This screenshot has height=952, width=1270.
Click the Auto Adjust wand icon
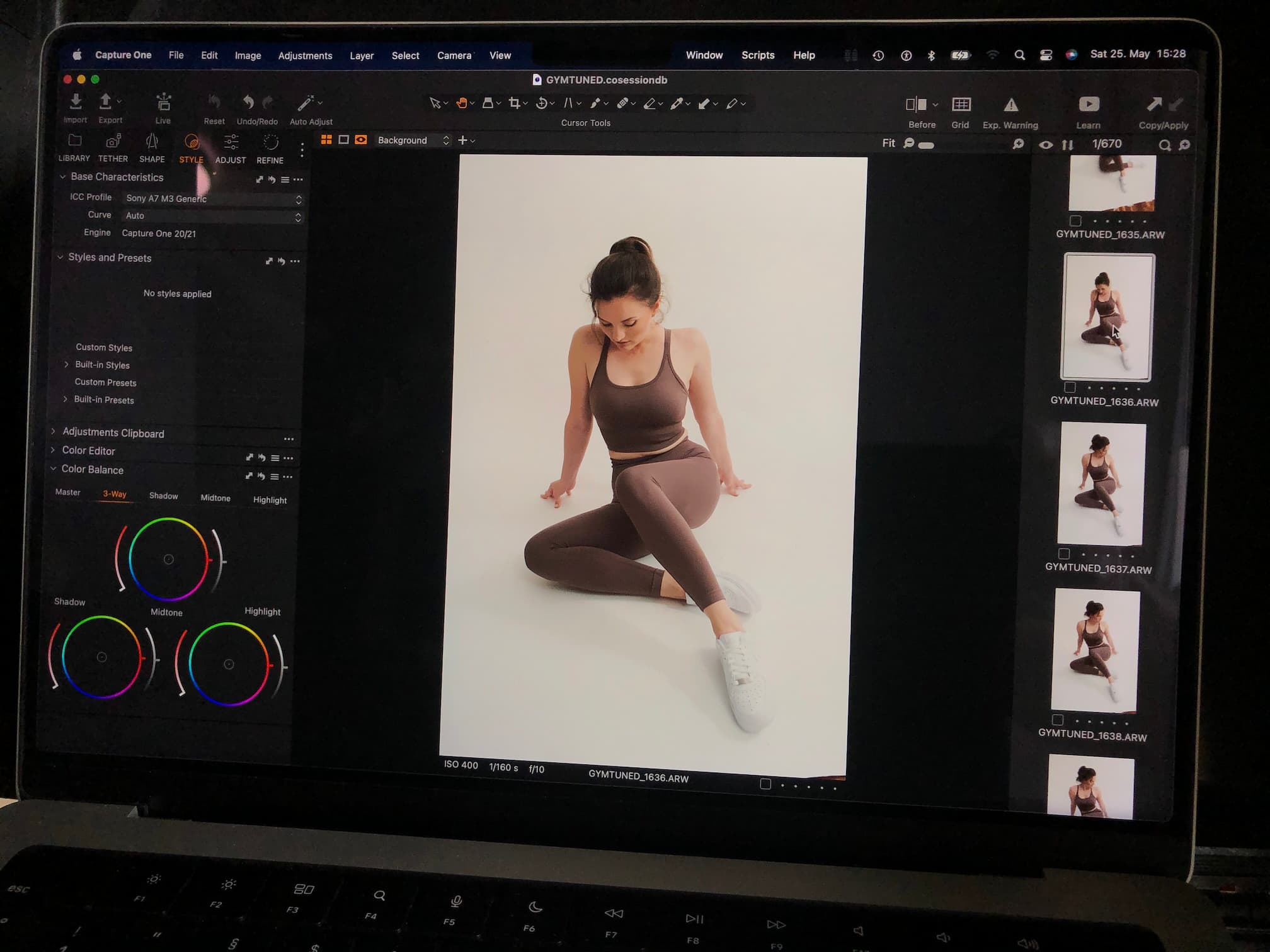tap(306, 103)
